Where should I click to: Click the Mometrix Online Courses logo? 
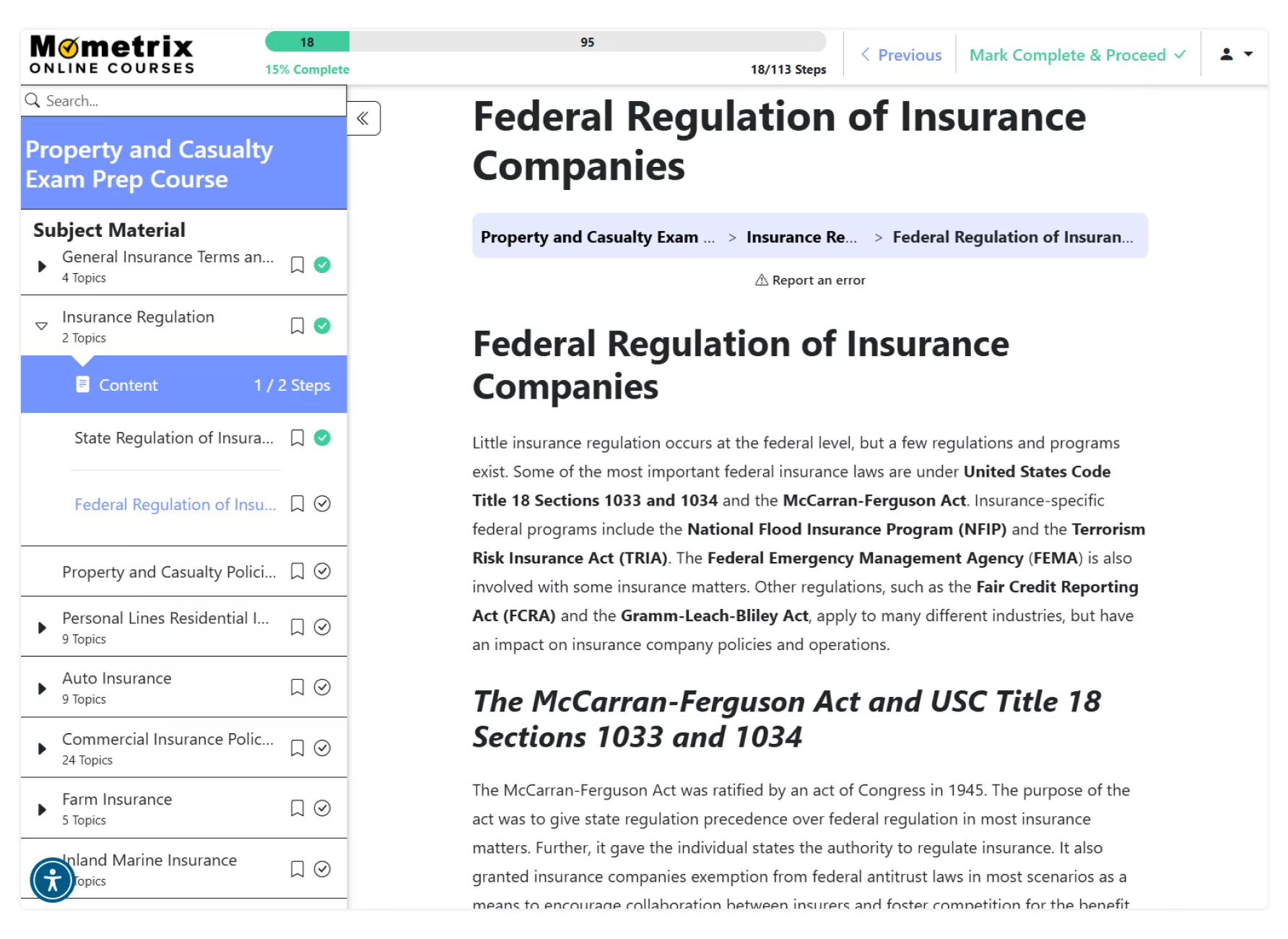pyautogui.click(x=112, y=55)
